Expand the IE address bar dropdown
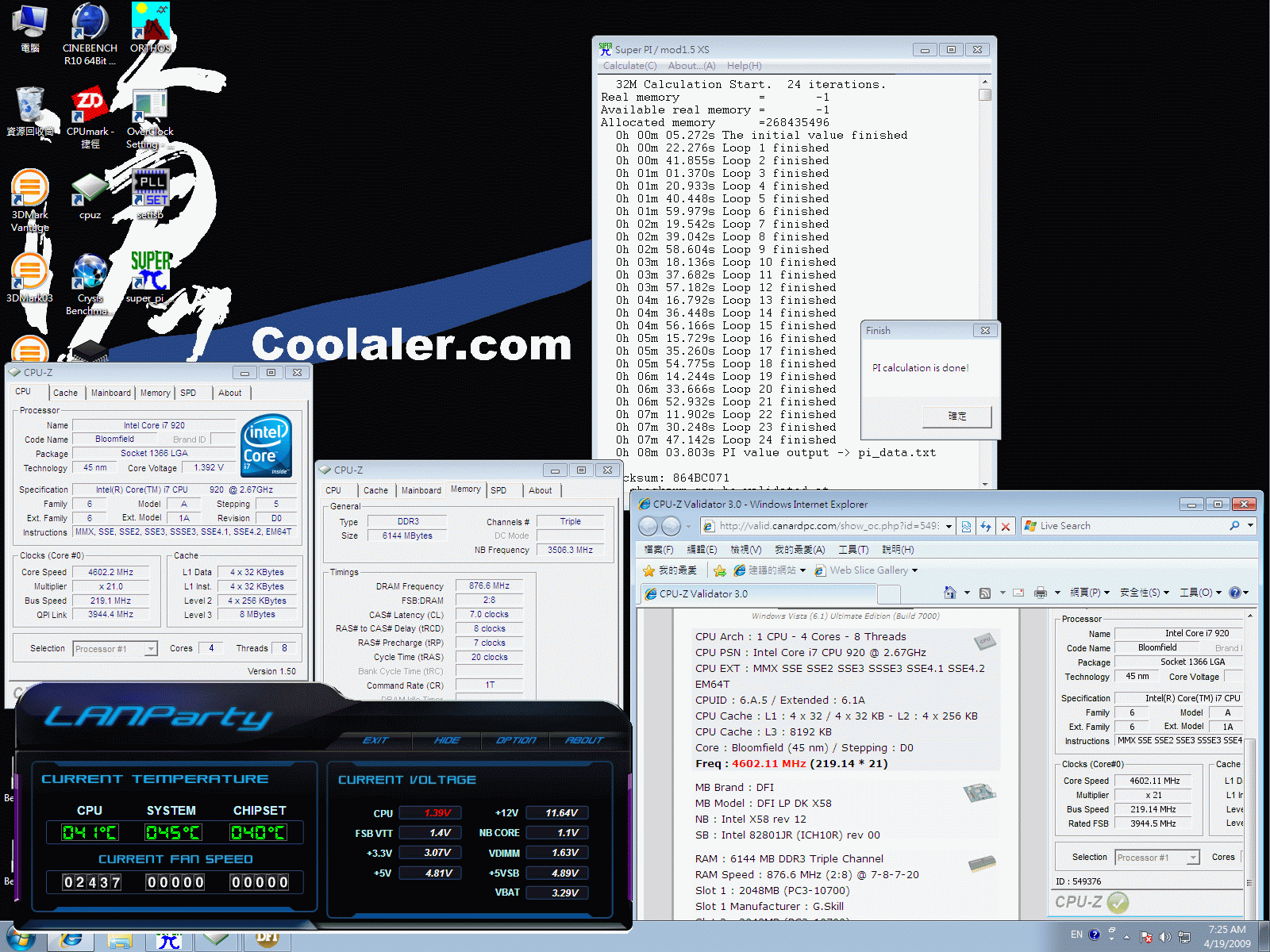 (948, 526)
